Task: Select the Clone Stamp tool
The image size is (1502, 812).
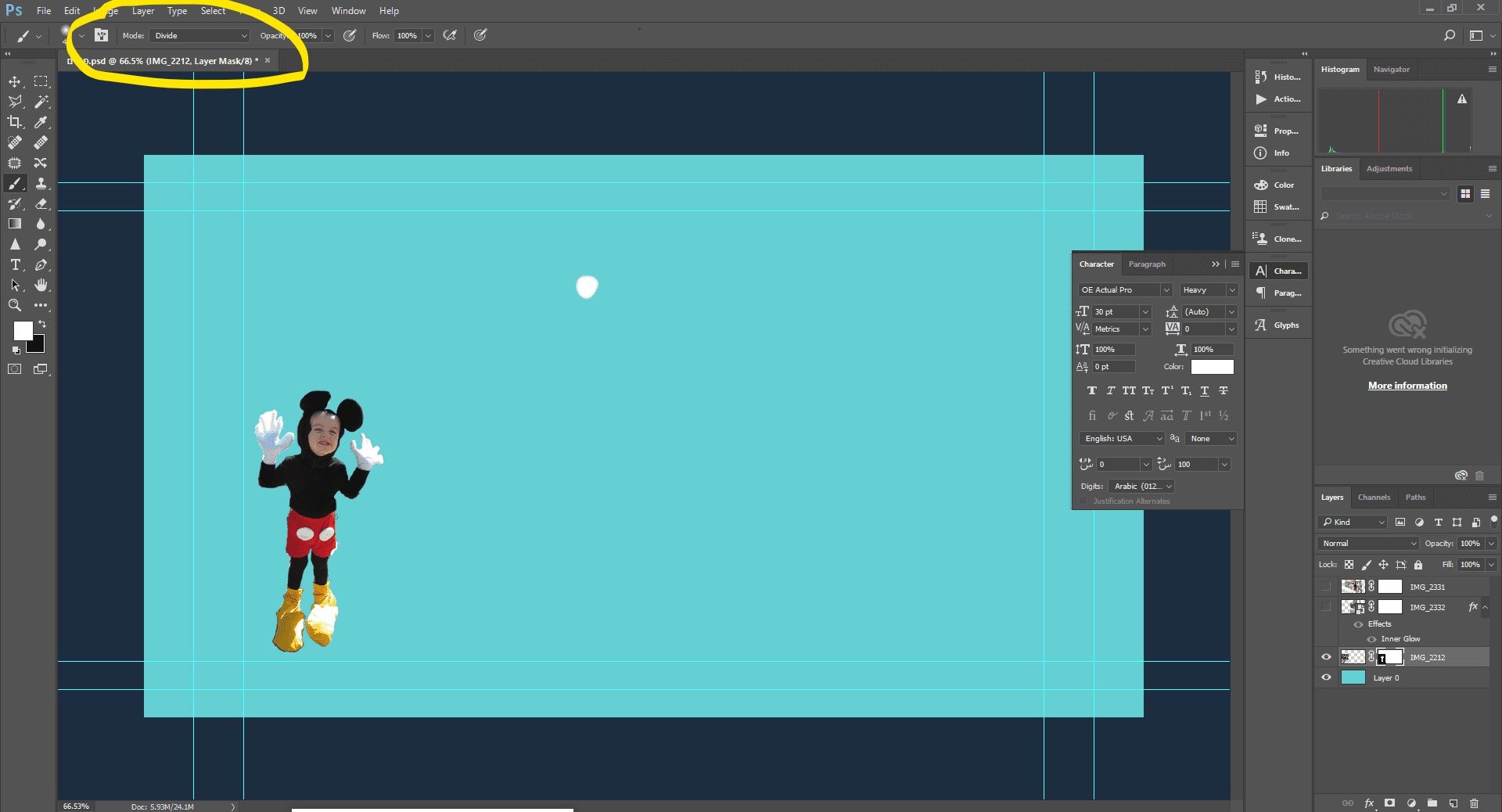Action: pos(41,183)
